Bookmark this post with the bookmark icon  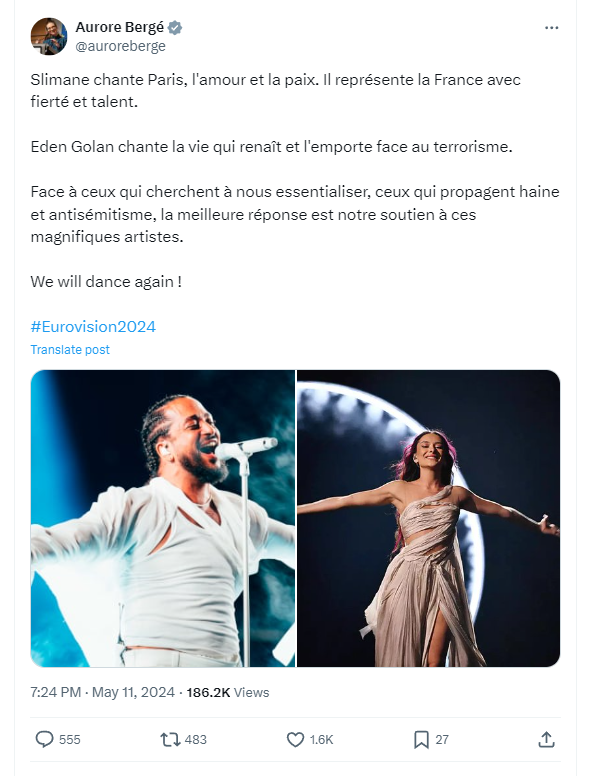coord(421,739)
